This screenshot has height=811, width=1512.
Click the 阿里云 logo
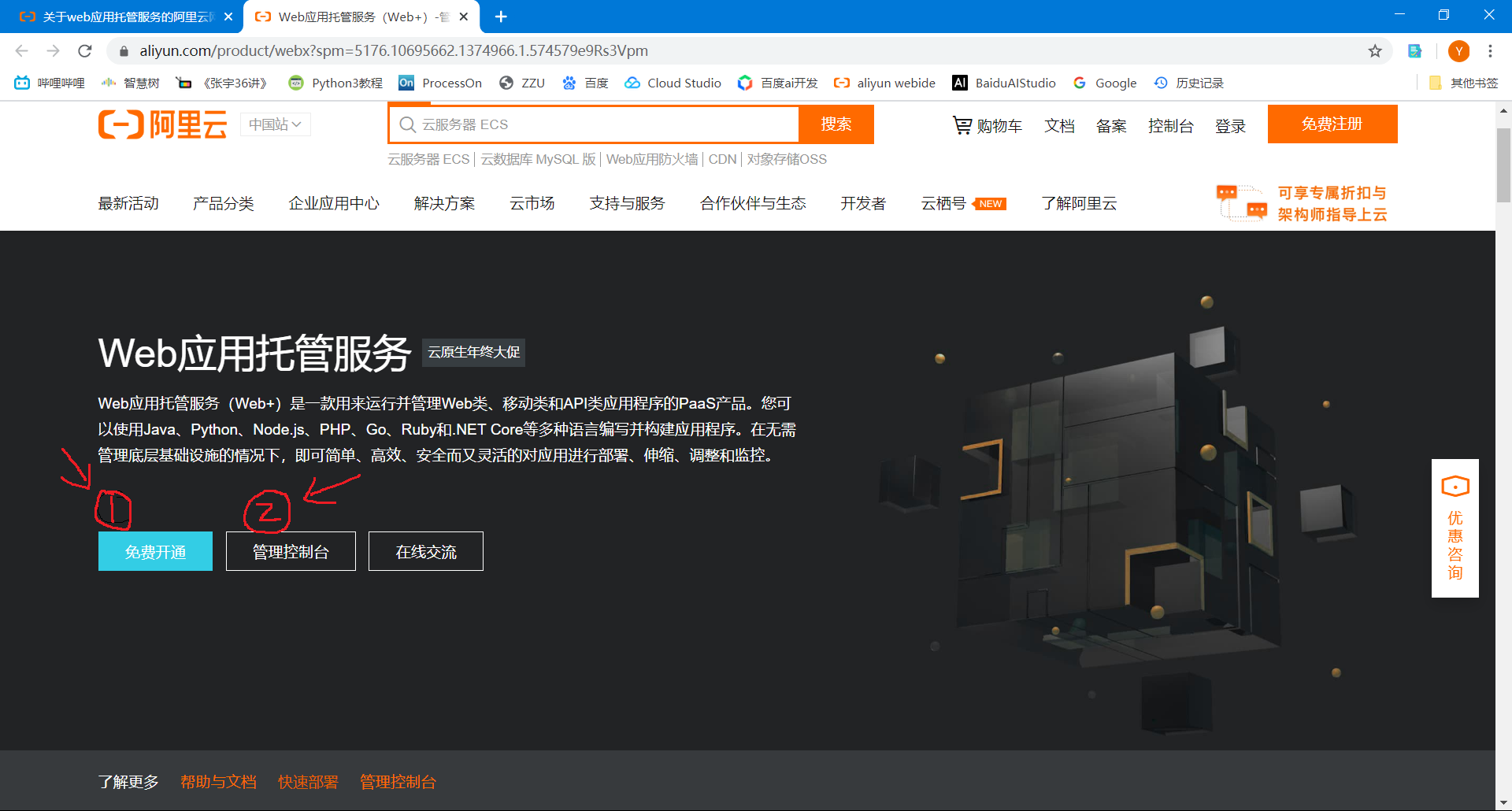click(163, 124)
